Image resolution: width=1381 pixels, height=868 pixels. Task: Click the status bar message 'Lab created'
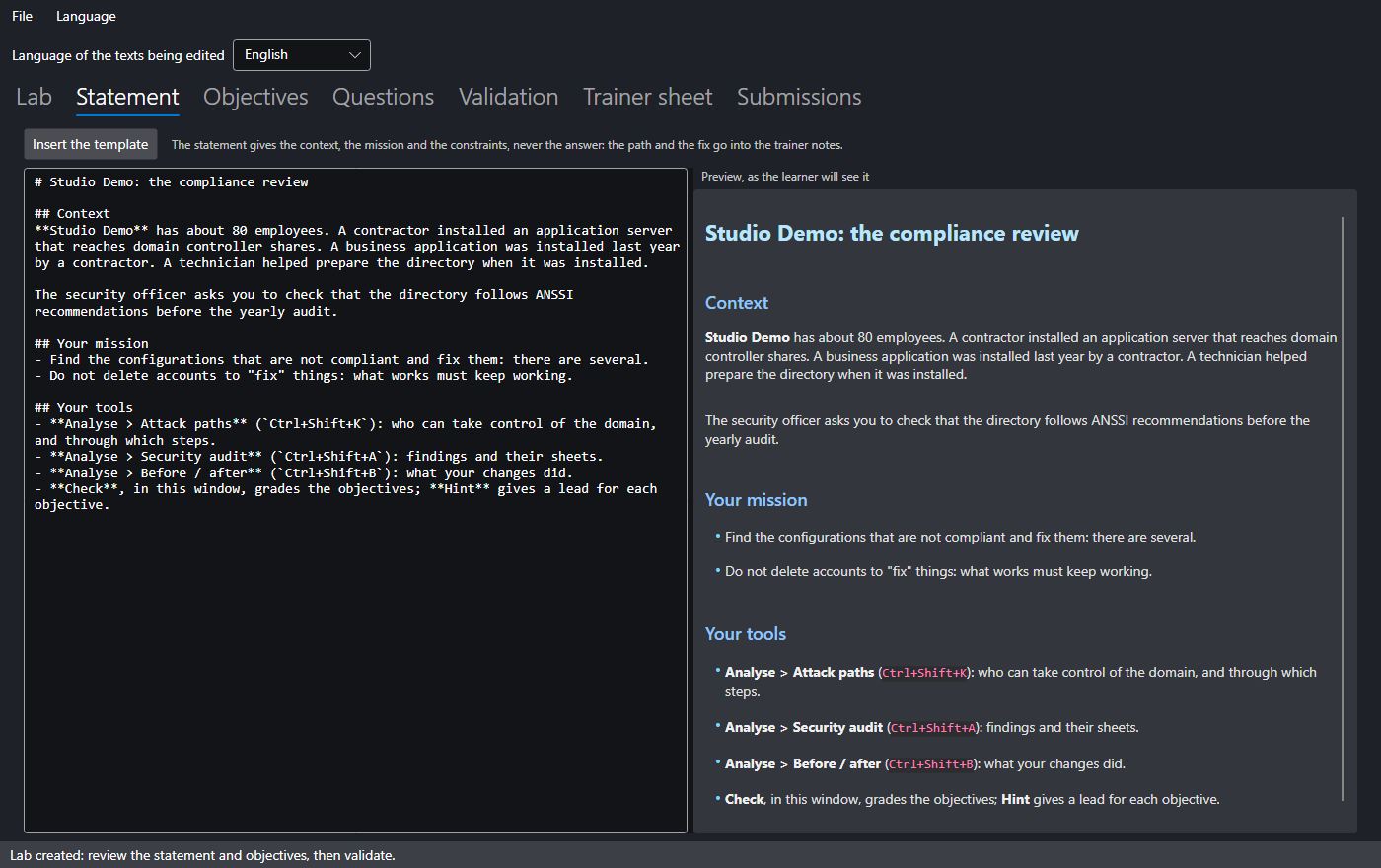click(202, 855)
